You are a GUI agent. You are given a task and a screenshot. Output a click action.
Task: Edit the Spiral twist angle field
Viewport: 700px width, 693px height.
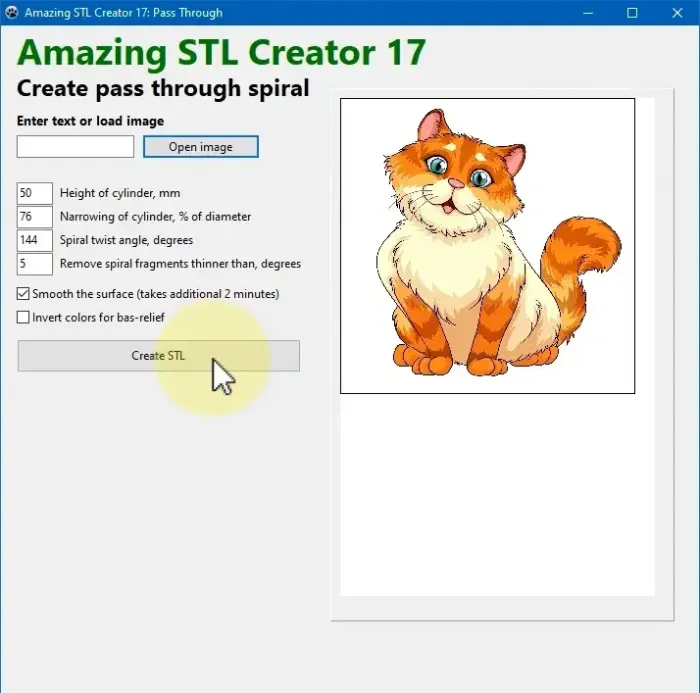pos(35,241)
